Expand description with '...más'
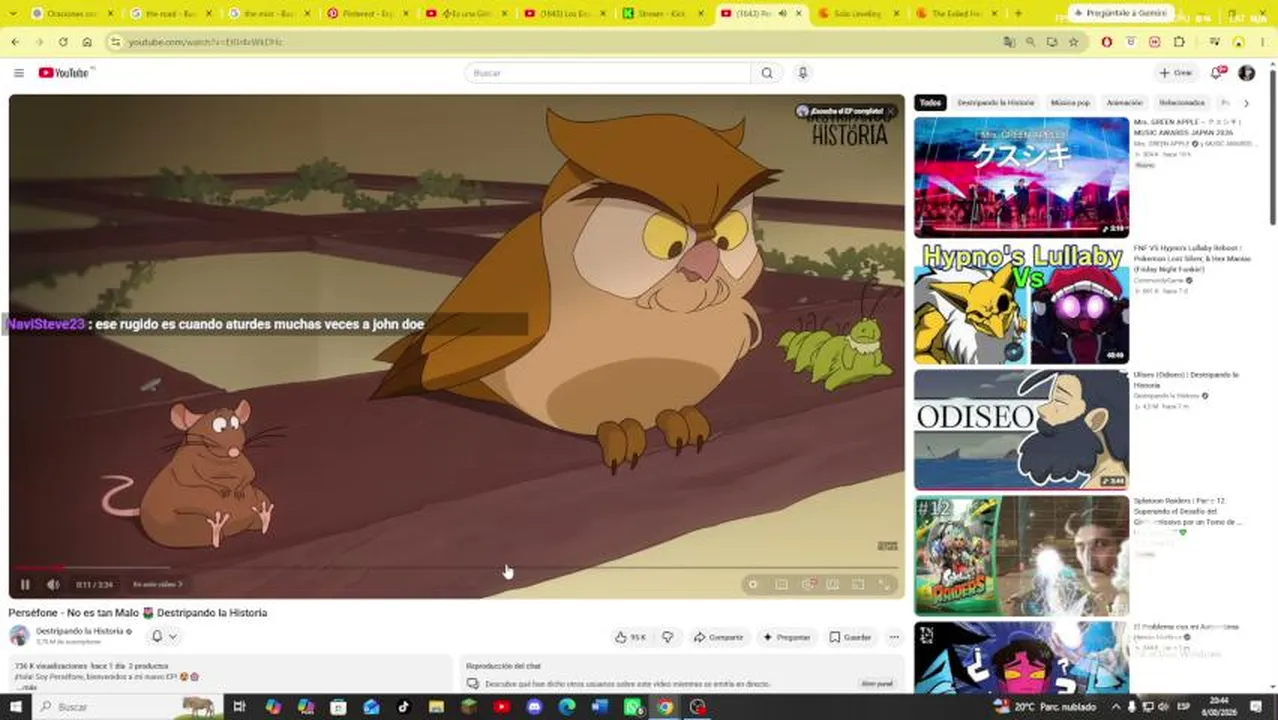The width and height of the screenshot is (1278, 720). [x=26, y=687]
